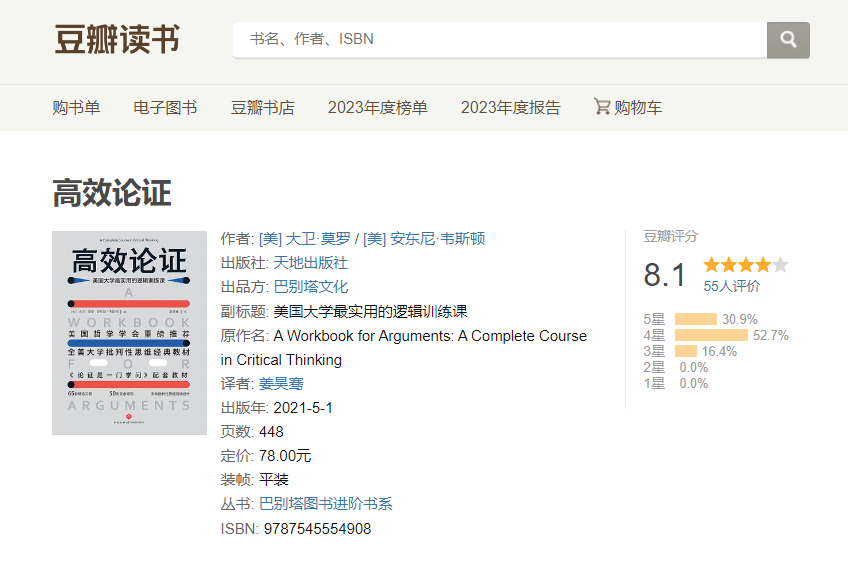Click the 4星 rating bar
This screenshot has height=567, width=848.
[711, 335]
